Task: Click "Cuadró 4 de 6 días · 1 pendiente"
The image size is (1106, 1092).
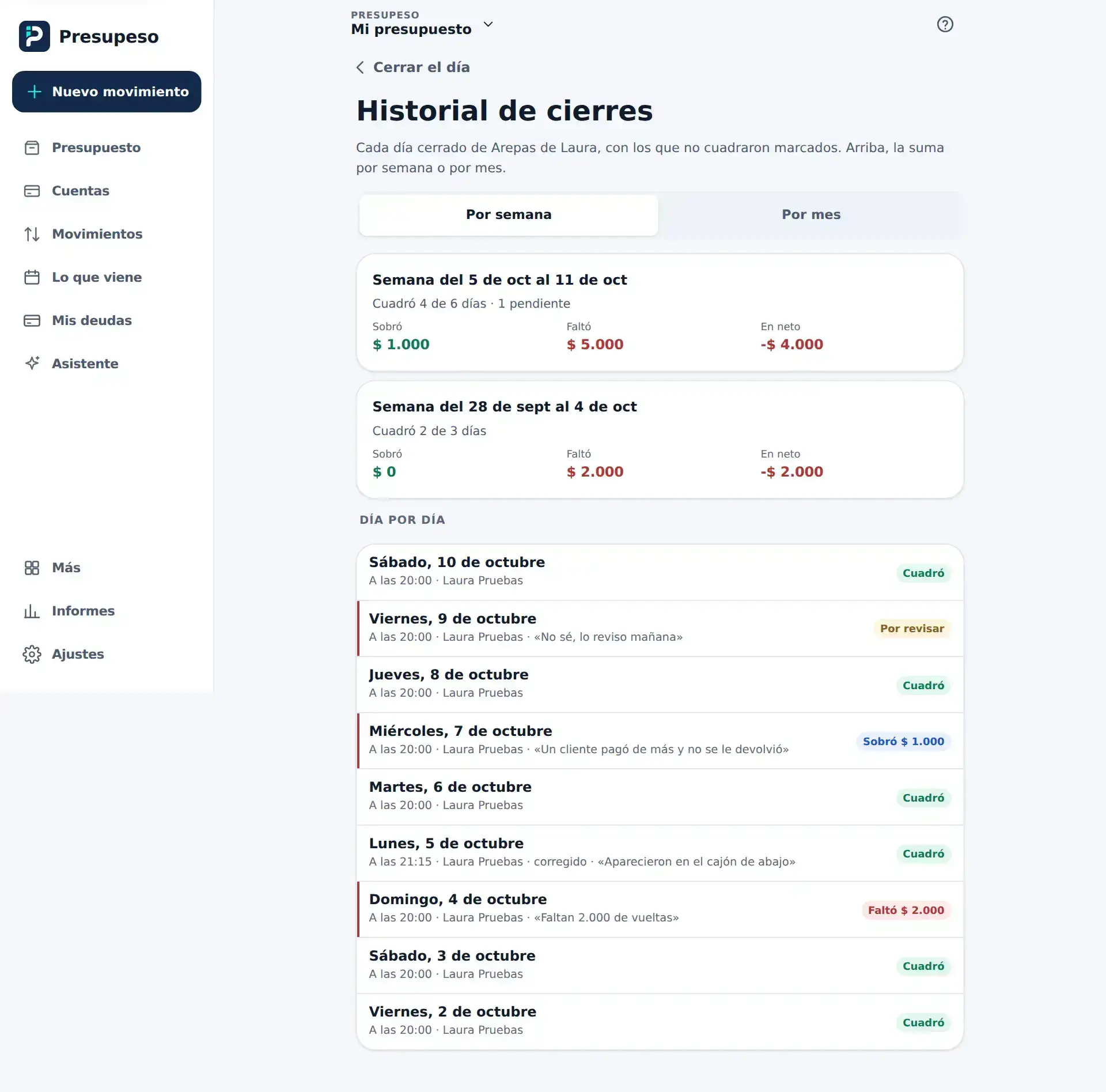Action: 471,304
